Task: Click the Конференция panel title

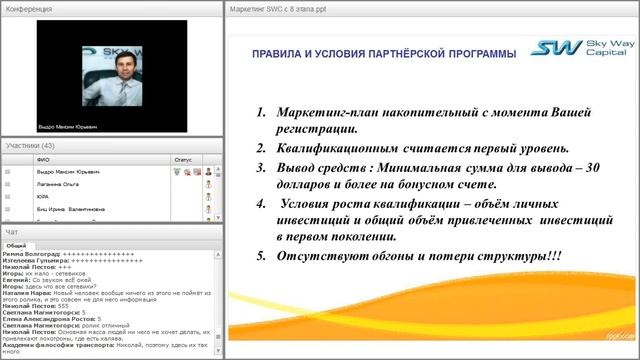Action: (x=29, y=9)
